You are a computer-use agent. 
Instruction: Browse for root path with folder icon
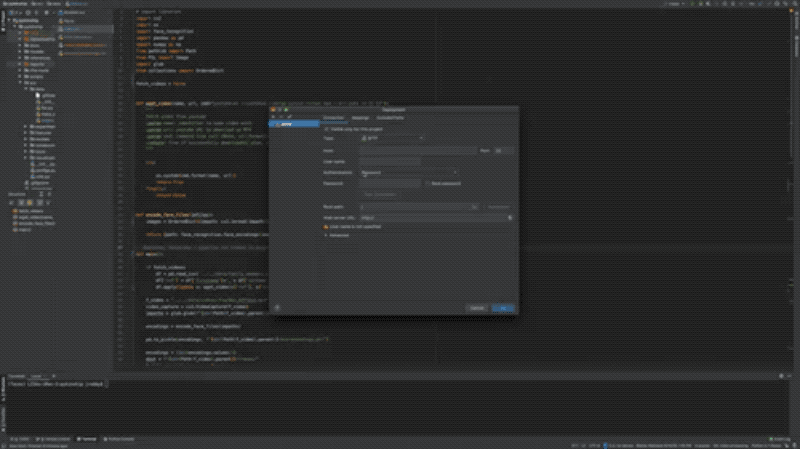pos(474,207)
